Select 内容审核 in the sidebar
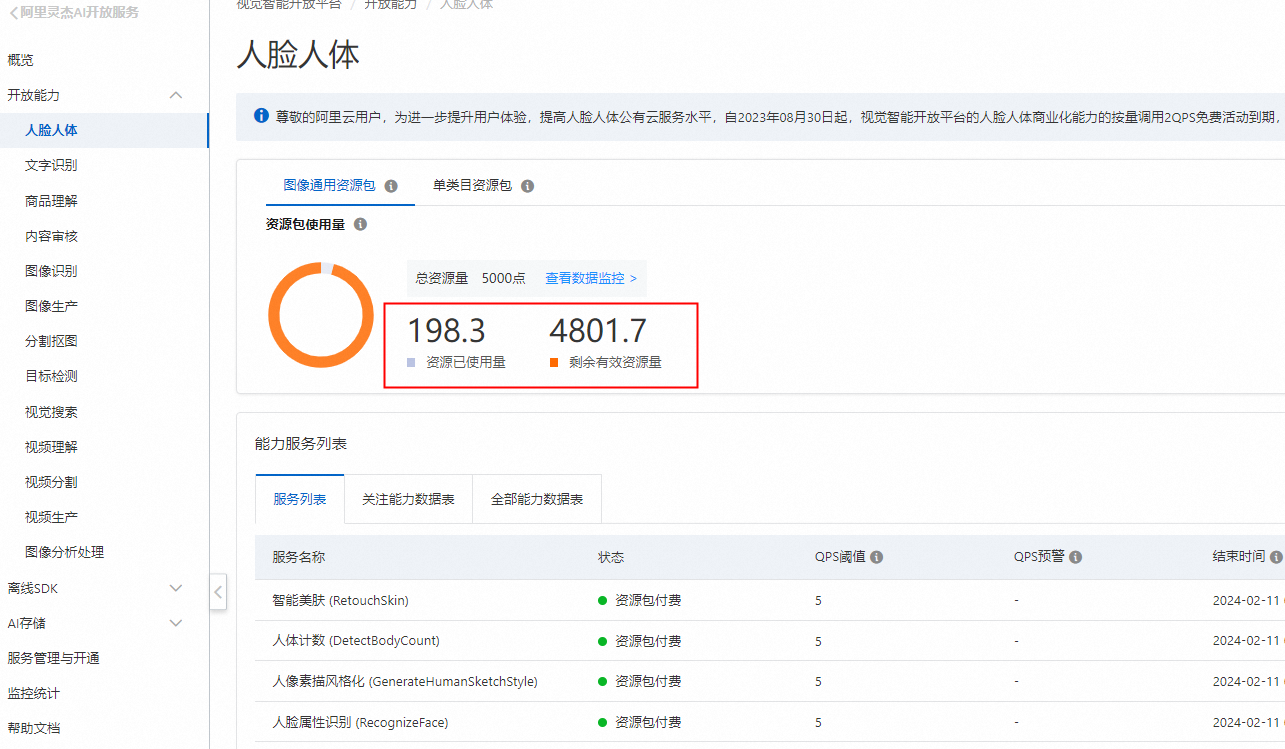Screen dimensions: 1285x749 (x=51, y=236)
